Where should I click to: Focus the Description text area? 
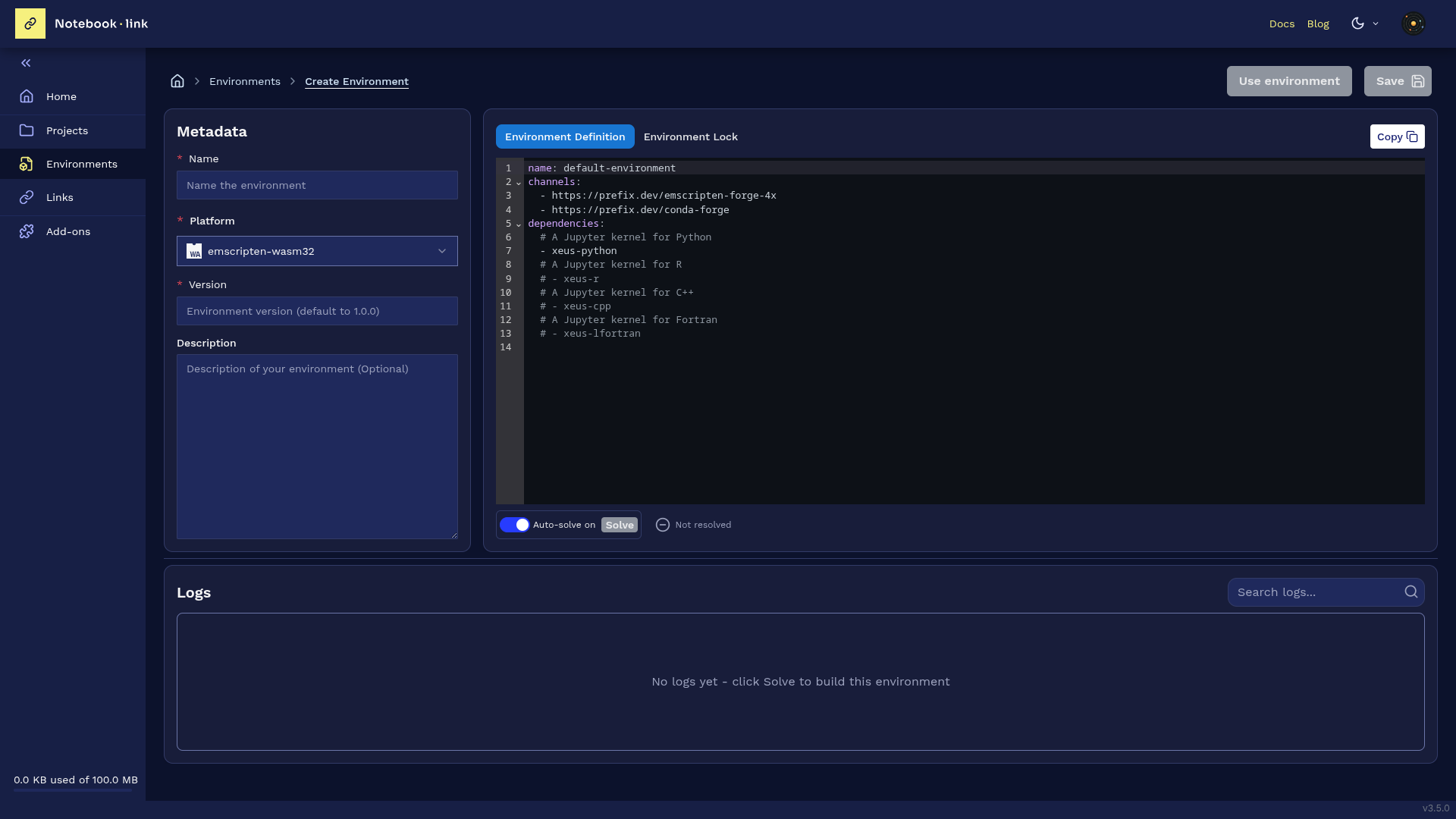click(317, 447)
